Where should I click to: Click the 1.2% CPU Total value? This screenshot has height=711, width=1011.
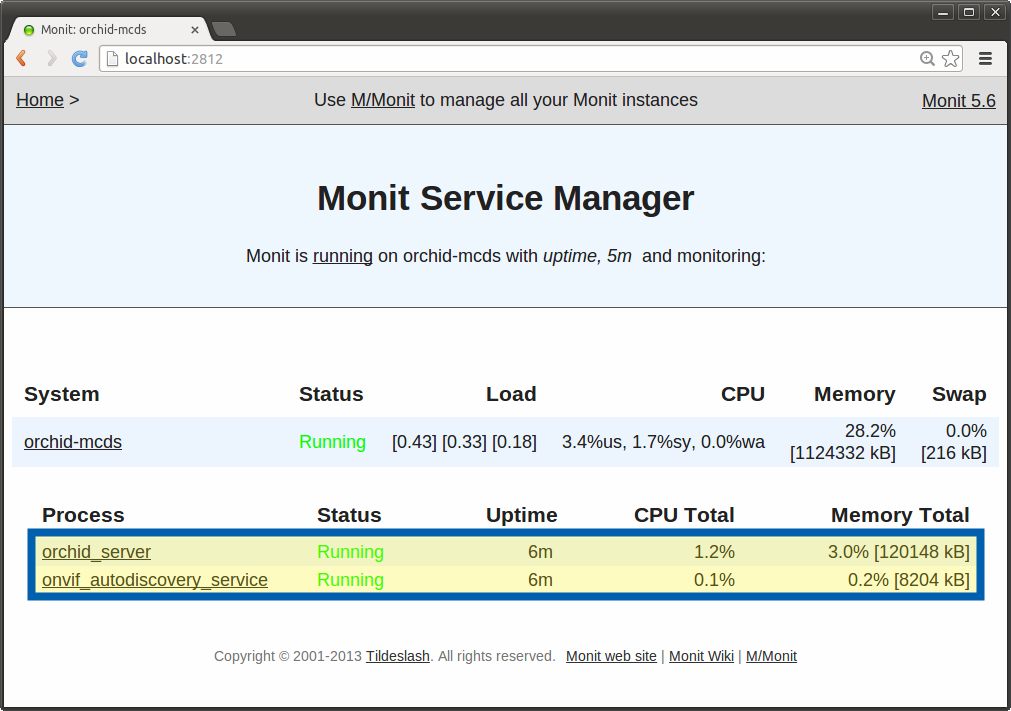[x=714, y=552]
